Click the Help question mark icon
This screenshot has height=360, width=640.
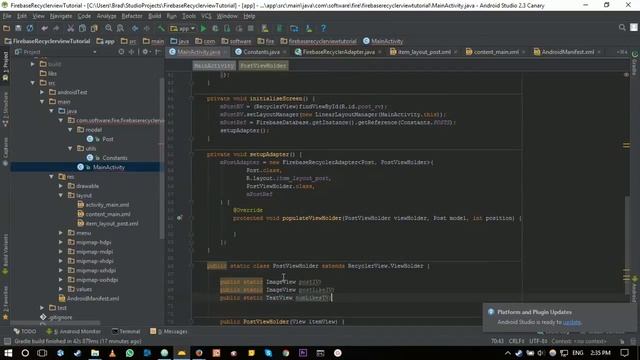click(x=324, y=28)
